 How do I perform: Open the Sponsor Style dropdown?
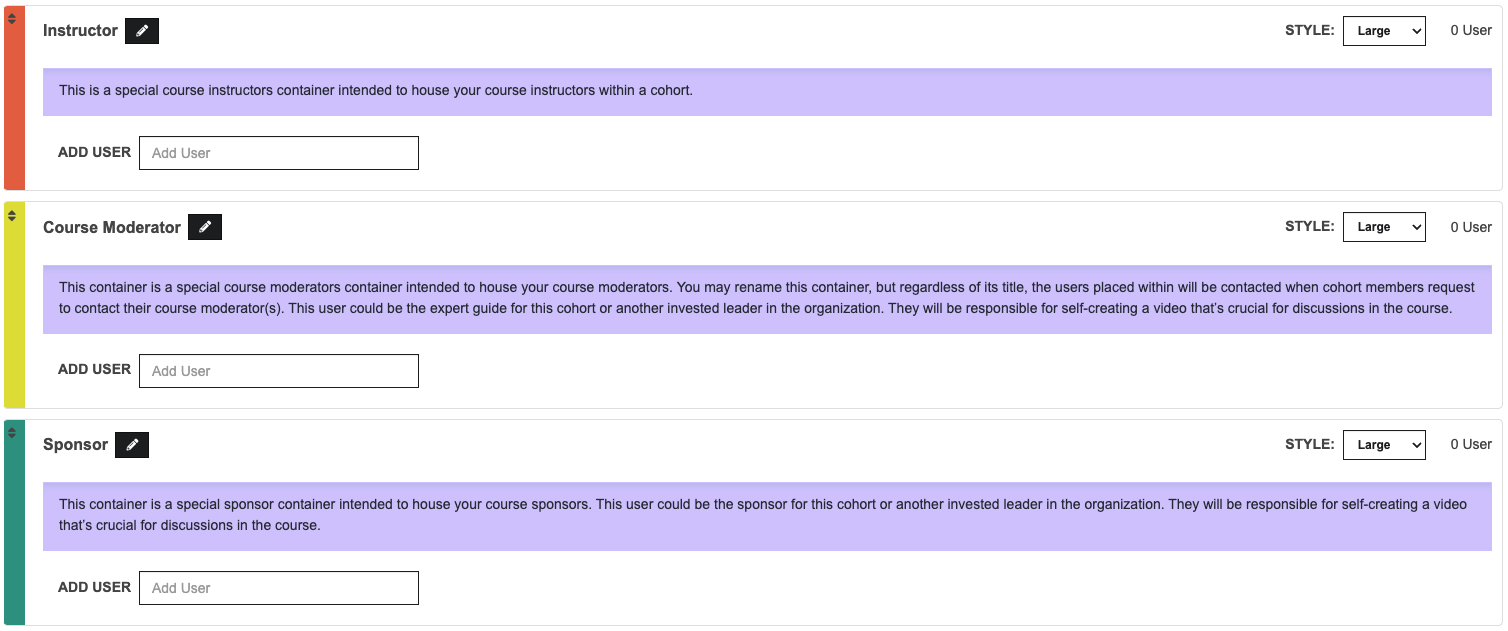pyautogui.click(x=1384, y=445)
